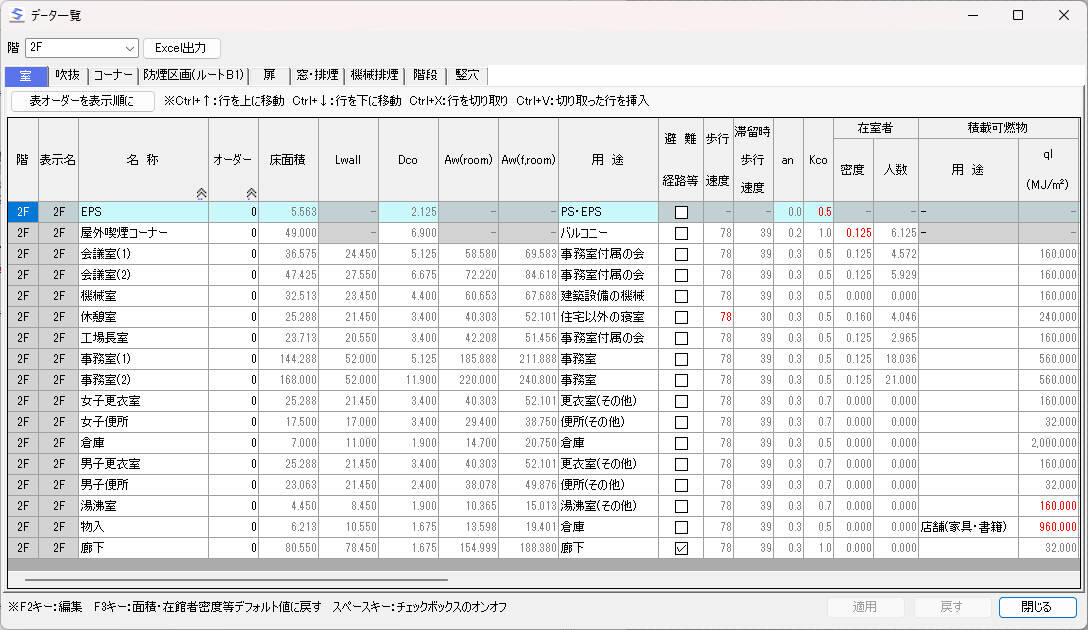Screen dimensions: 1088x630
Task: Select the 屋外喫煙コーナー name cell
Action: (144, 233)
